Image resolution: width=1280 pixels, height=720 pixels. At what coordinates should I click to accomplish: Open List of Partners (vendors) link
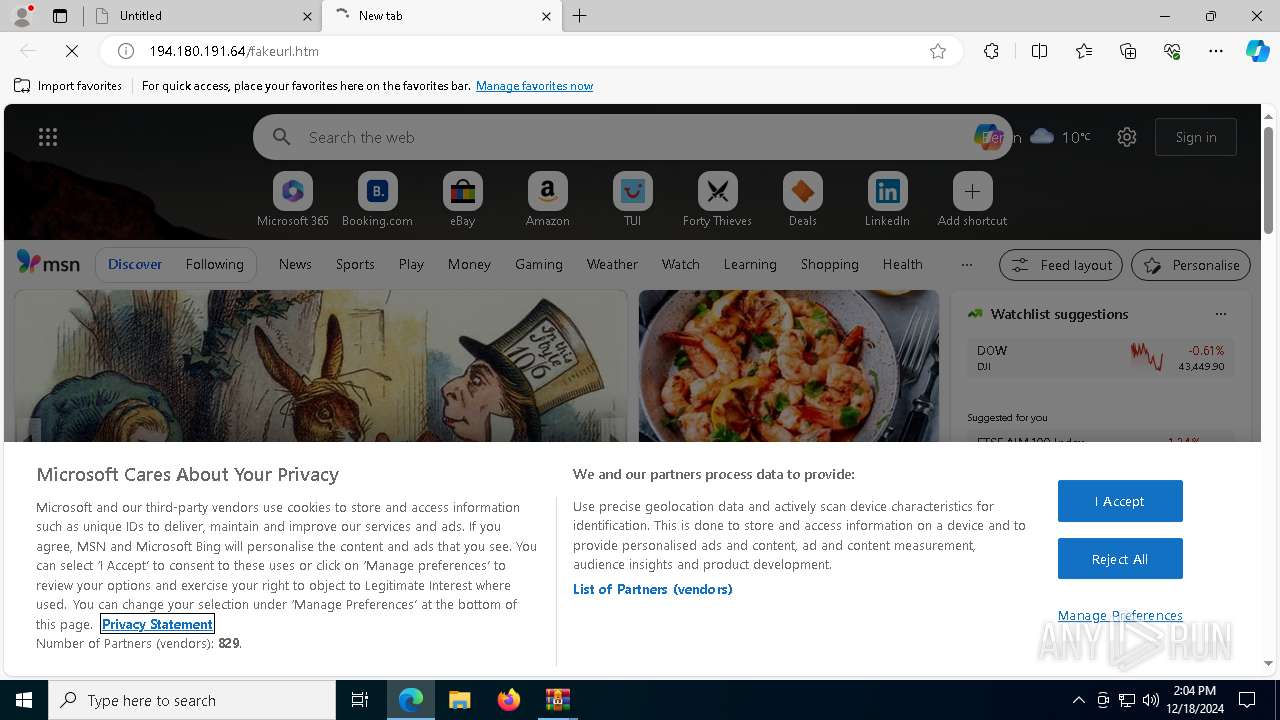[x=652, y=589]
